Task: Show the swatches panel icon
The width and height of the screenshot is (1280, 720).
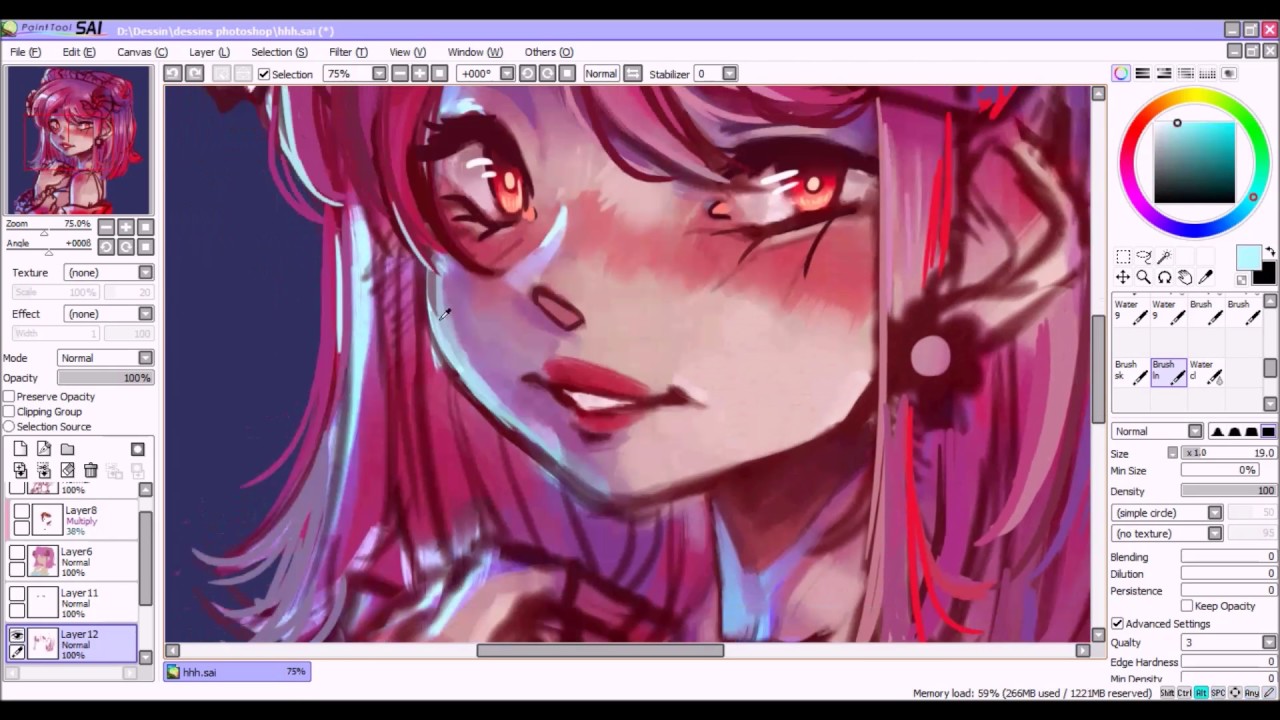Action: click(x=1207, y=73)
